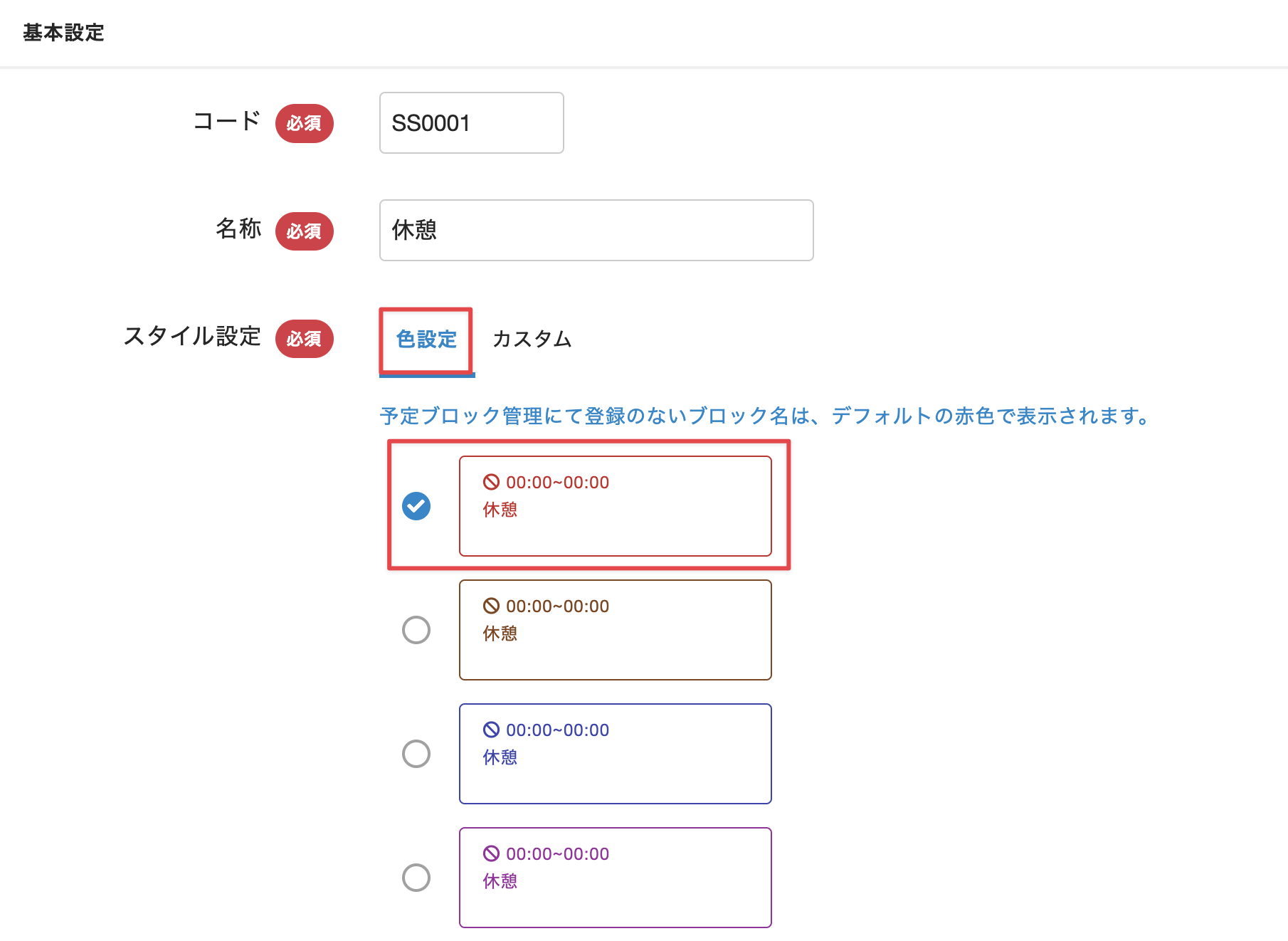Click the 必須 badge beside コード
The width and height of the screenshot is (1288, 941).
(304, 123)
